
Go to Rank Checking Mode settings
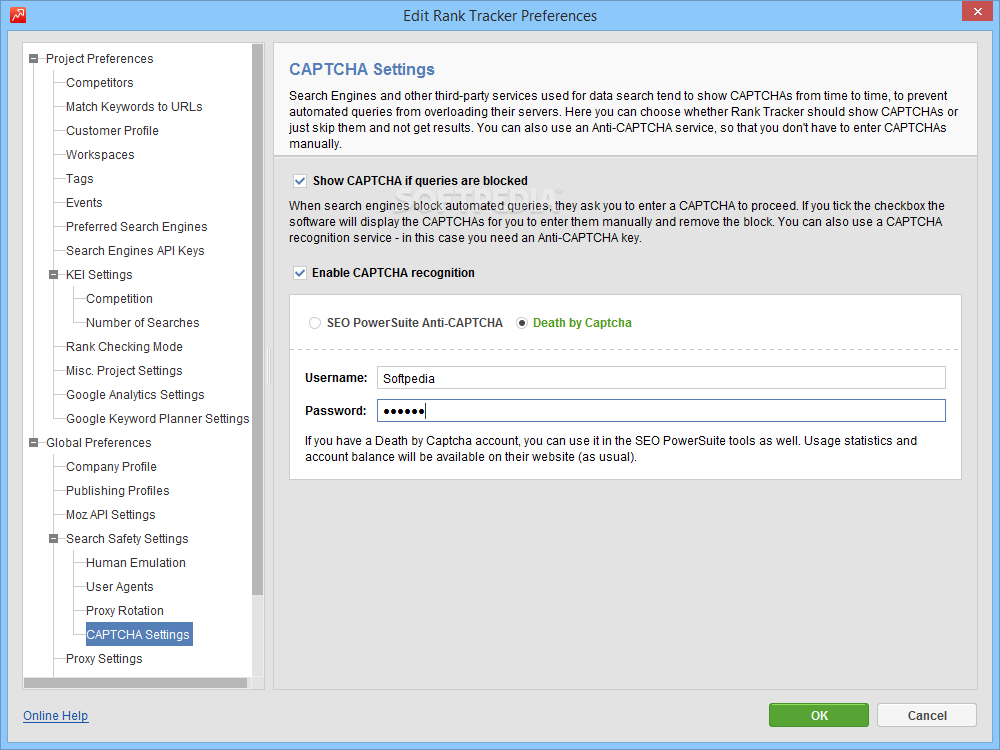point(124,347)
